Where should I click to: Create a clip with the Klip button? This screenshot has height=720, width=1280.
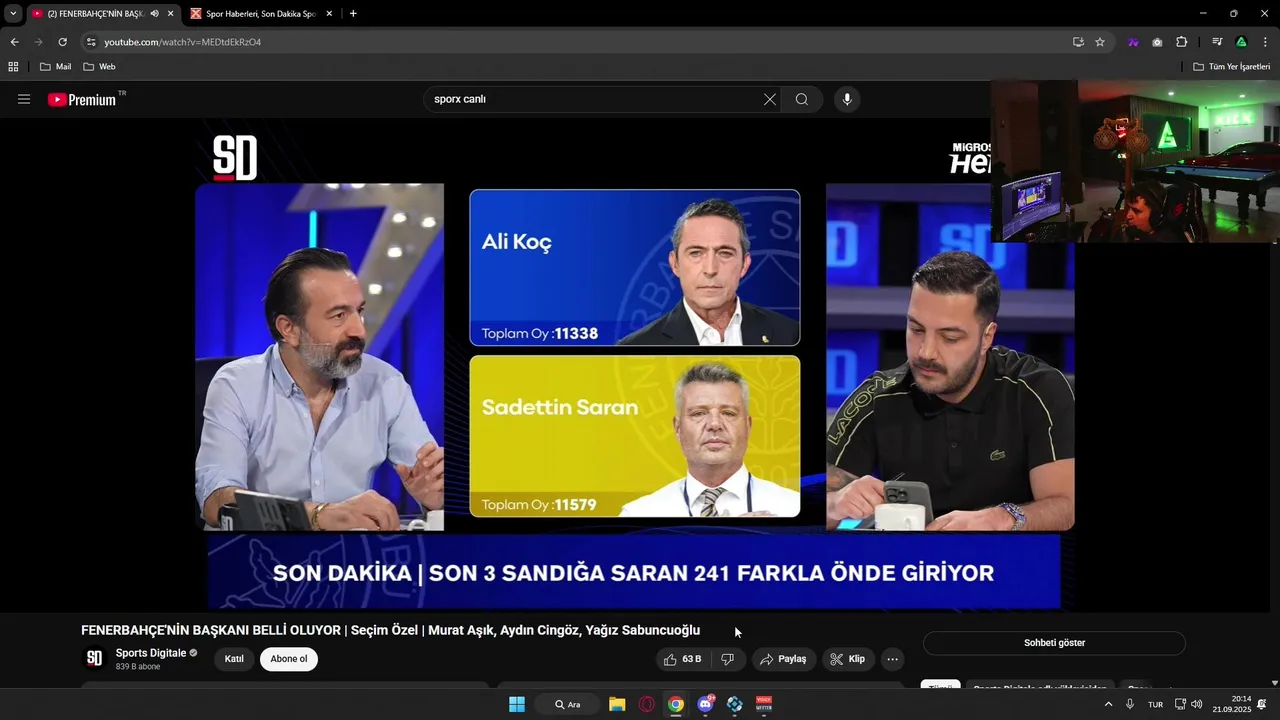tap(847, 659)
